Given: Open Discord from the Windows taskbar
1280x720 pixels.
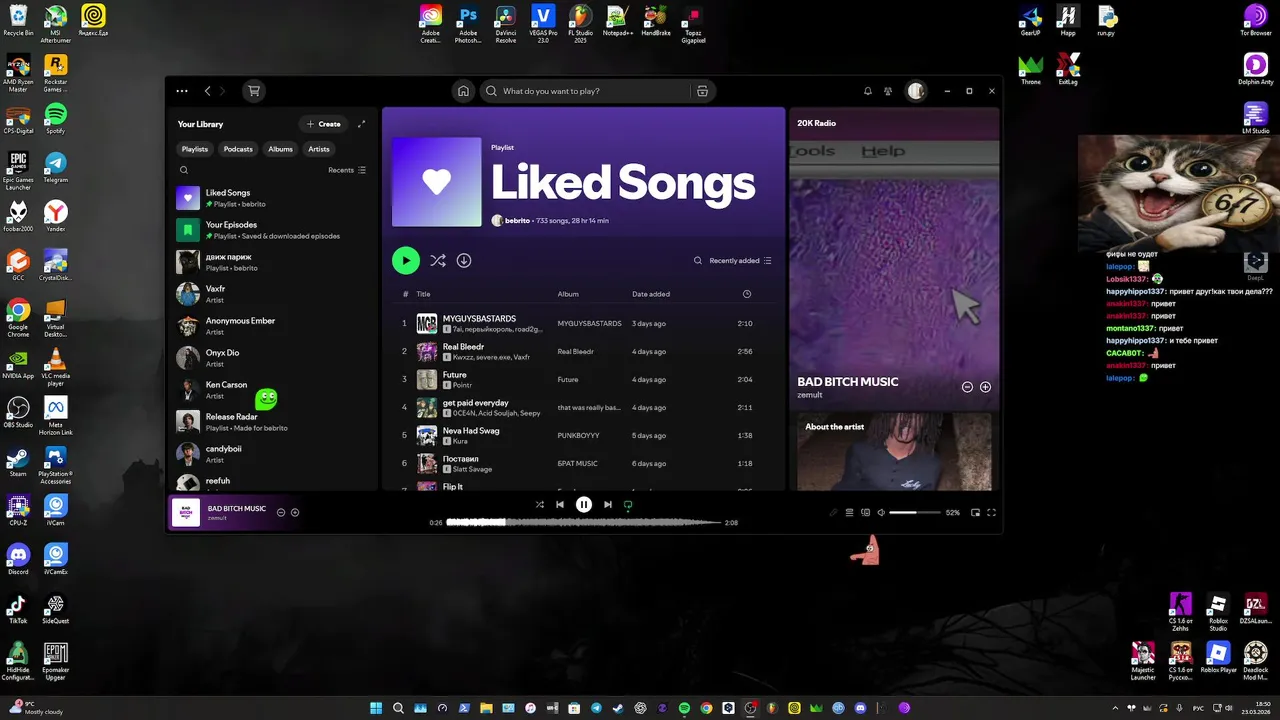Looking at the screenshot, I should pyautogui.click(x=860, y=708).
